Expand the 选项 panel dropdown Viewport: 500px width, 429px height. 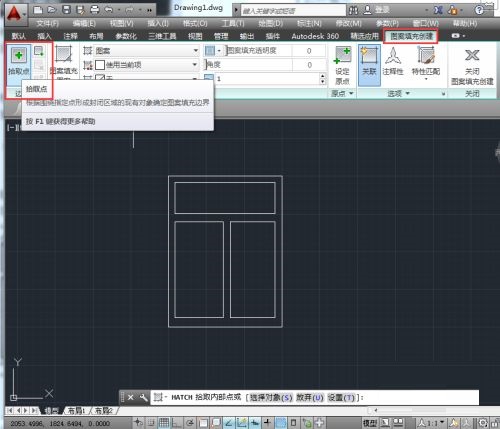[x=398, y=94]
